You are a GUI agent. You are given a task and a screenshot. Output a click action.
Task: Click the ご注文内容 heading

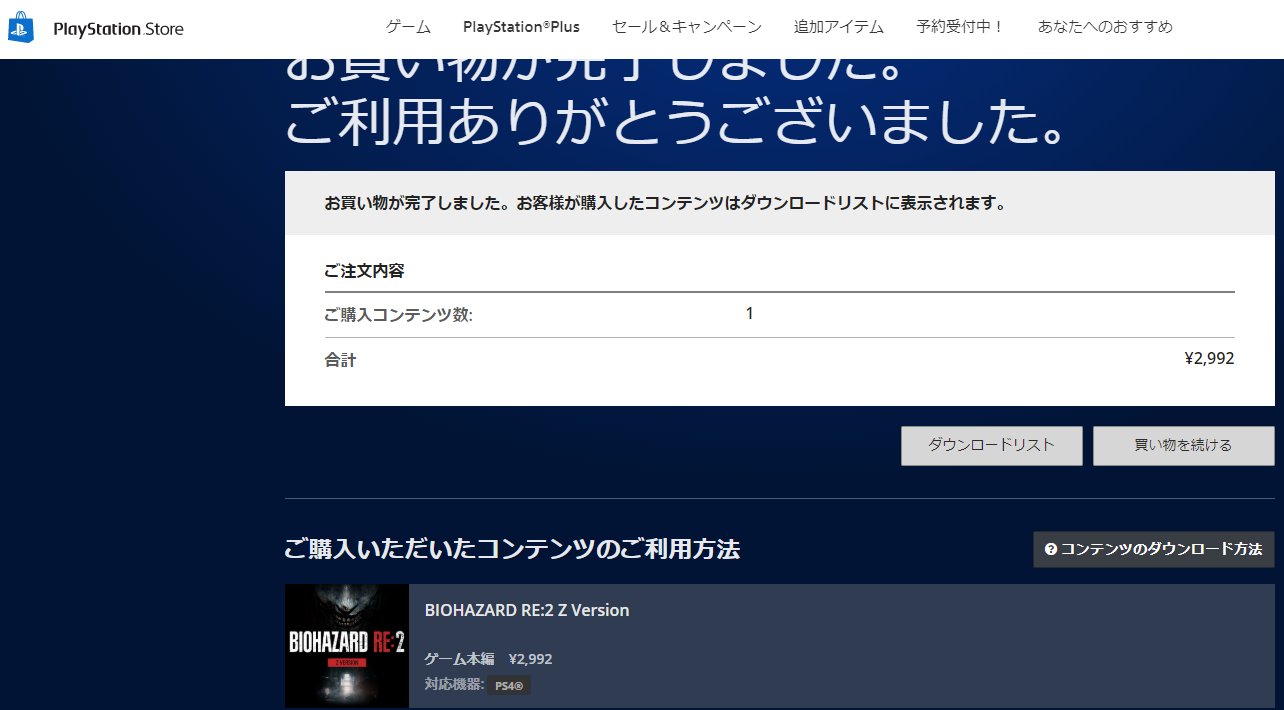click(364, 271)
